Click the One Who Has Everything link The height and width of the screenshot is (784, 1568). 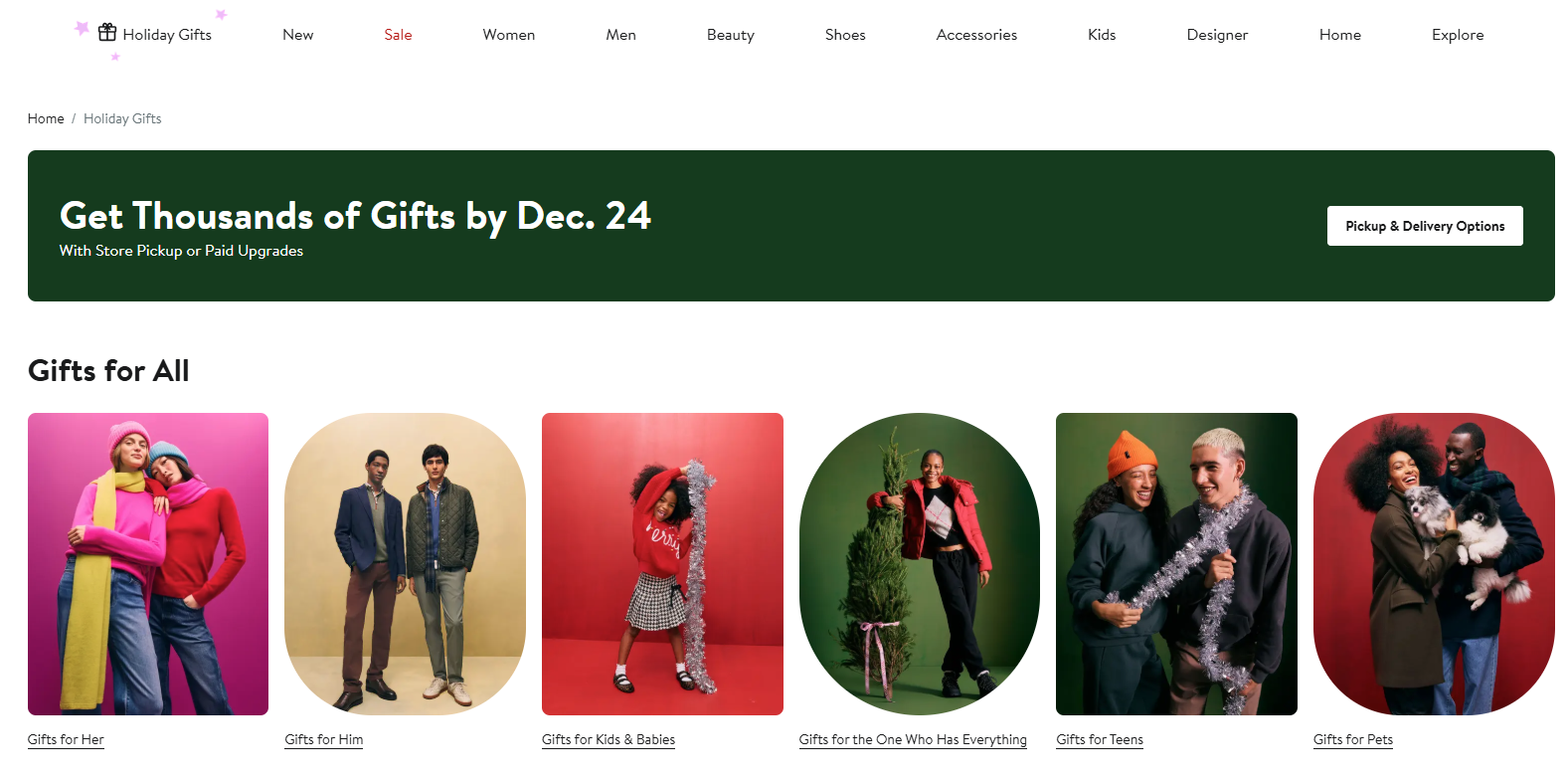913,739
